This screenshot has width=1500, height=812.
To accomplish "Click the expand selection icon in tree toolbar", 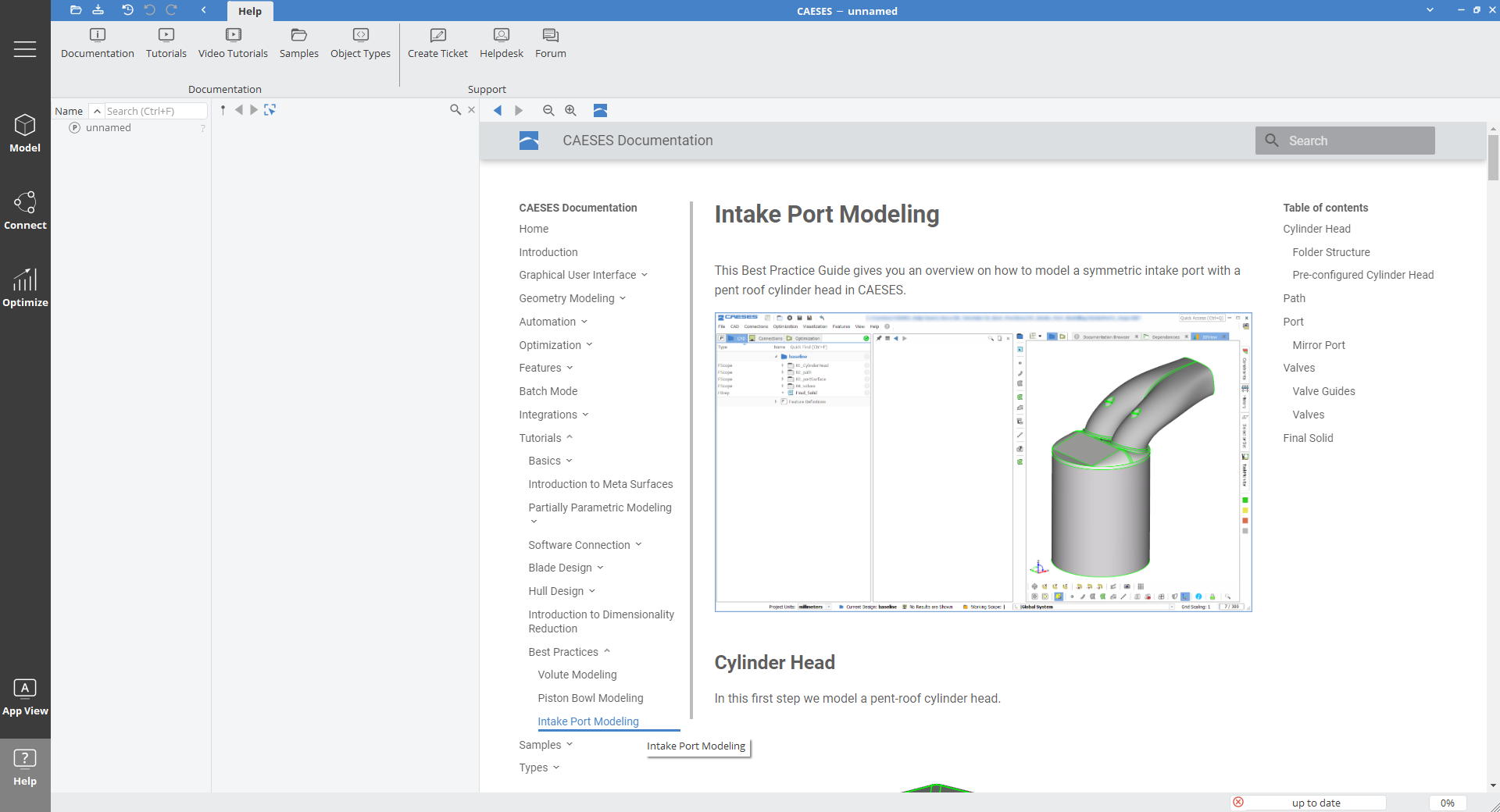I will [x=270, y=110].
